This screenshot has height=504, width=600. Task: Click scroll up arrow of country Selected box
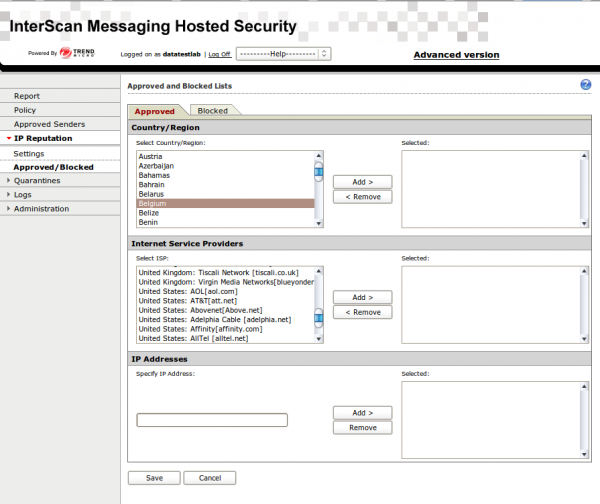(x=584, y=155)
